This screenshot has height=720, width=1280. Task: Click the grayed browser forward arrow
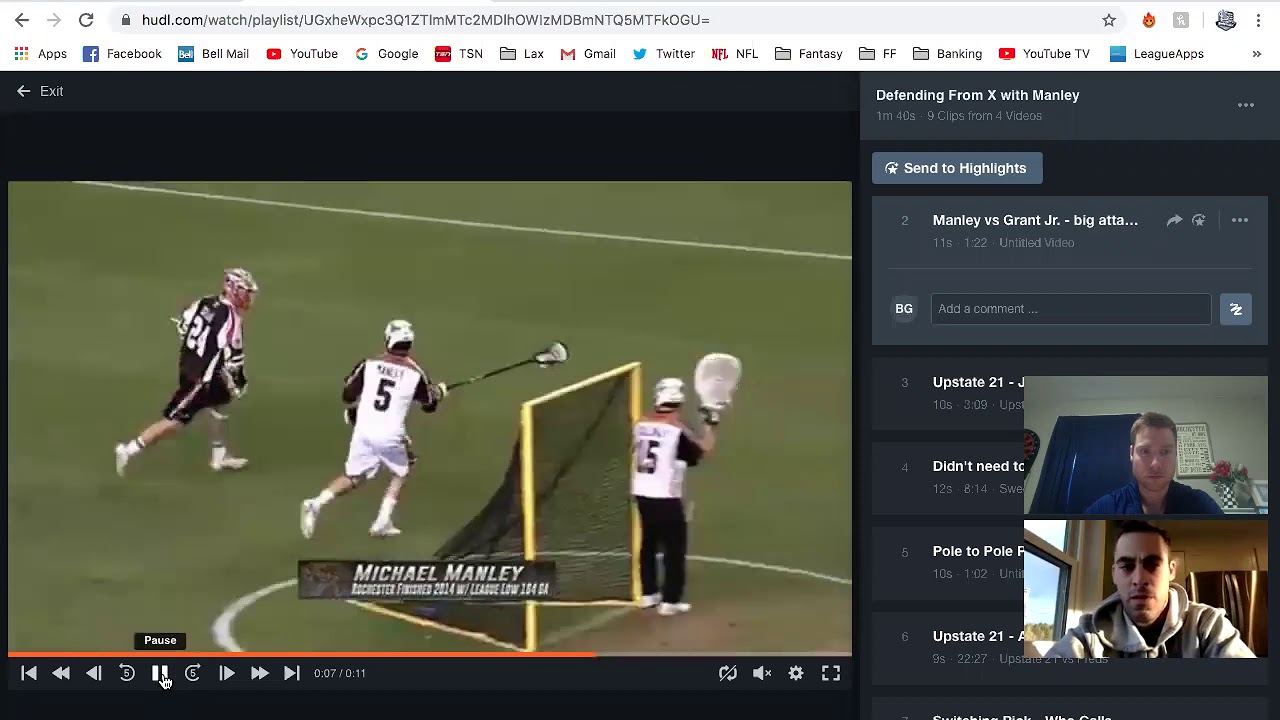click(54, 20)
